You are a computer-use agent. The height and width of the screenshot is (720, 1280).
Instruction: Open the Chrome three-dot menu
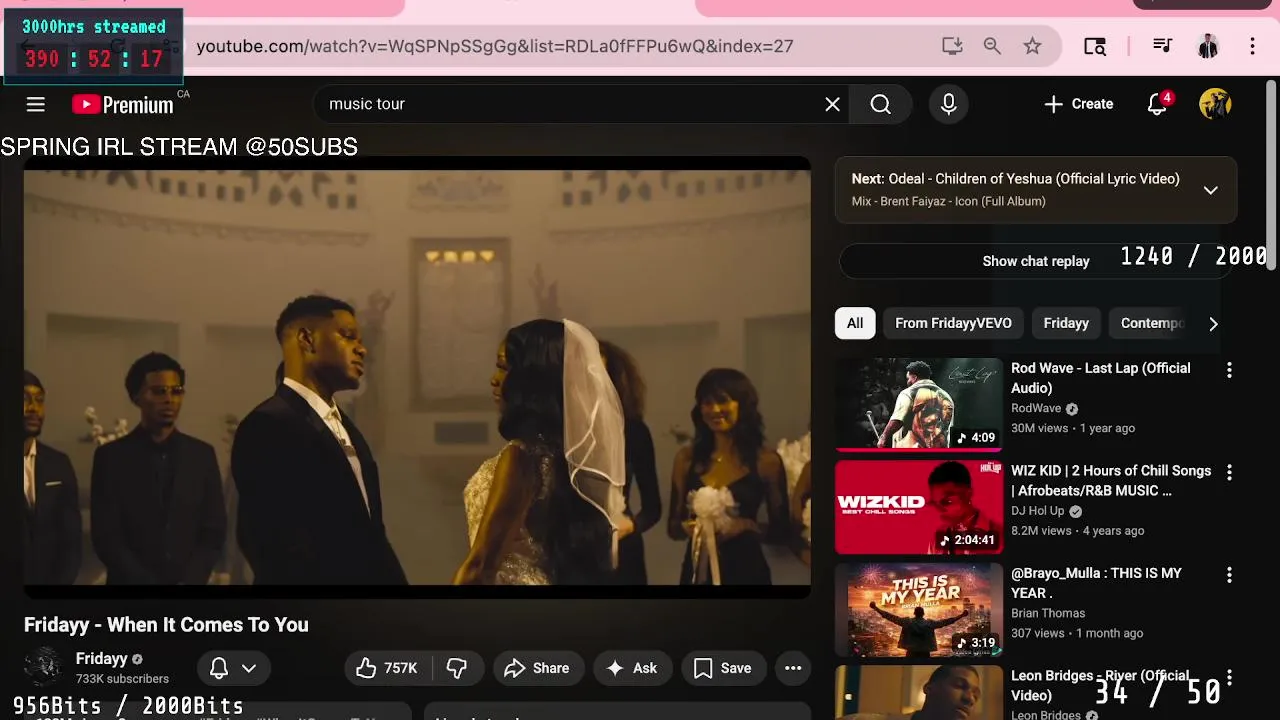coord(1252,46)
